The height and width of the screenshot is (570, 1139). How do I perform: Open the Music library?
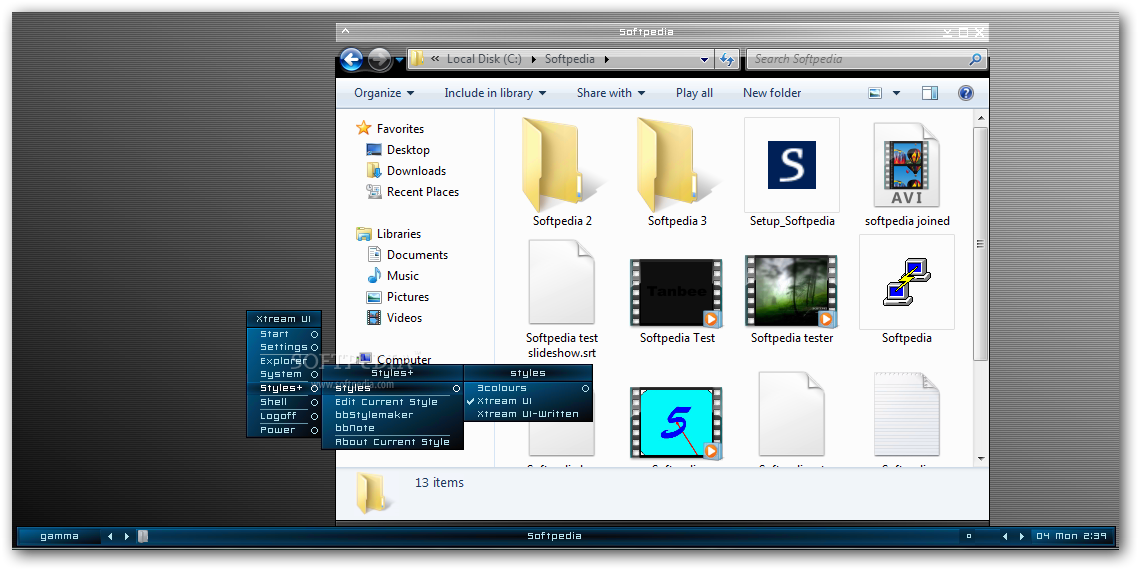pos(402,276)
